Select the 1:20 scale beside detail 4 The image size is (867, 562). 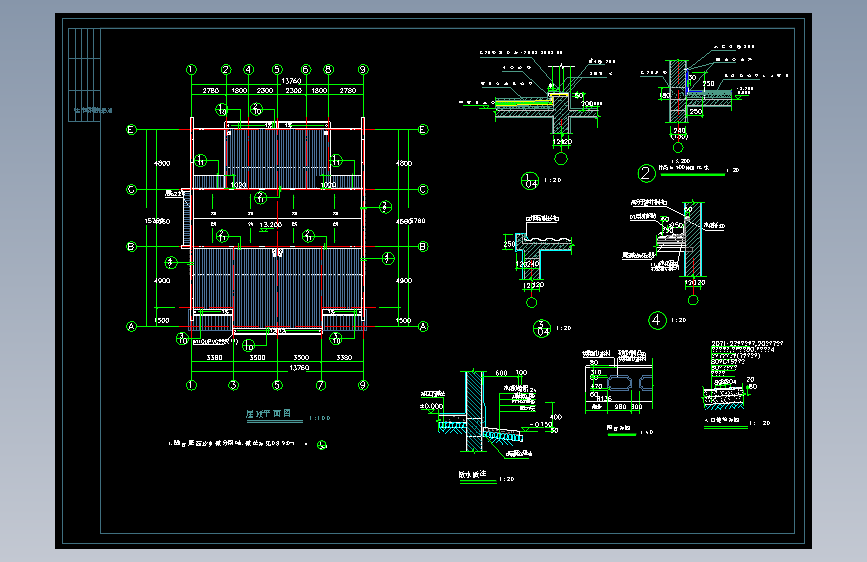point(678,320)
